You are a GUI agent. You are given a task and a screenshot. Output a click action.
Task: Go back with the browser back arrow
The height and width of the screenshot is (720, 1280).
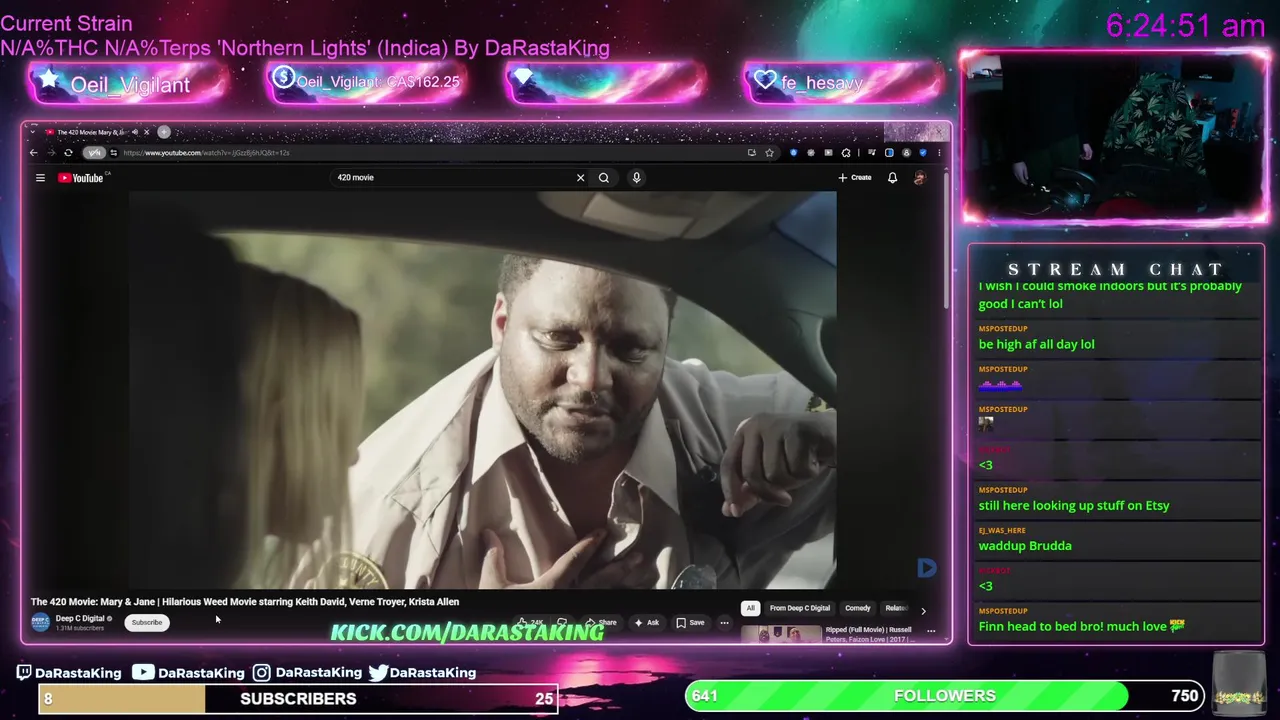point(33,153)
